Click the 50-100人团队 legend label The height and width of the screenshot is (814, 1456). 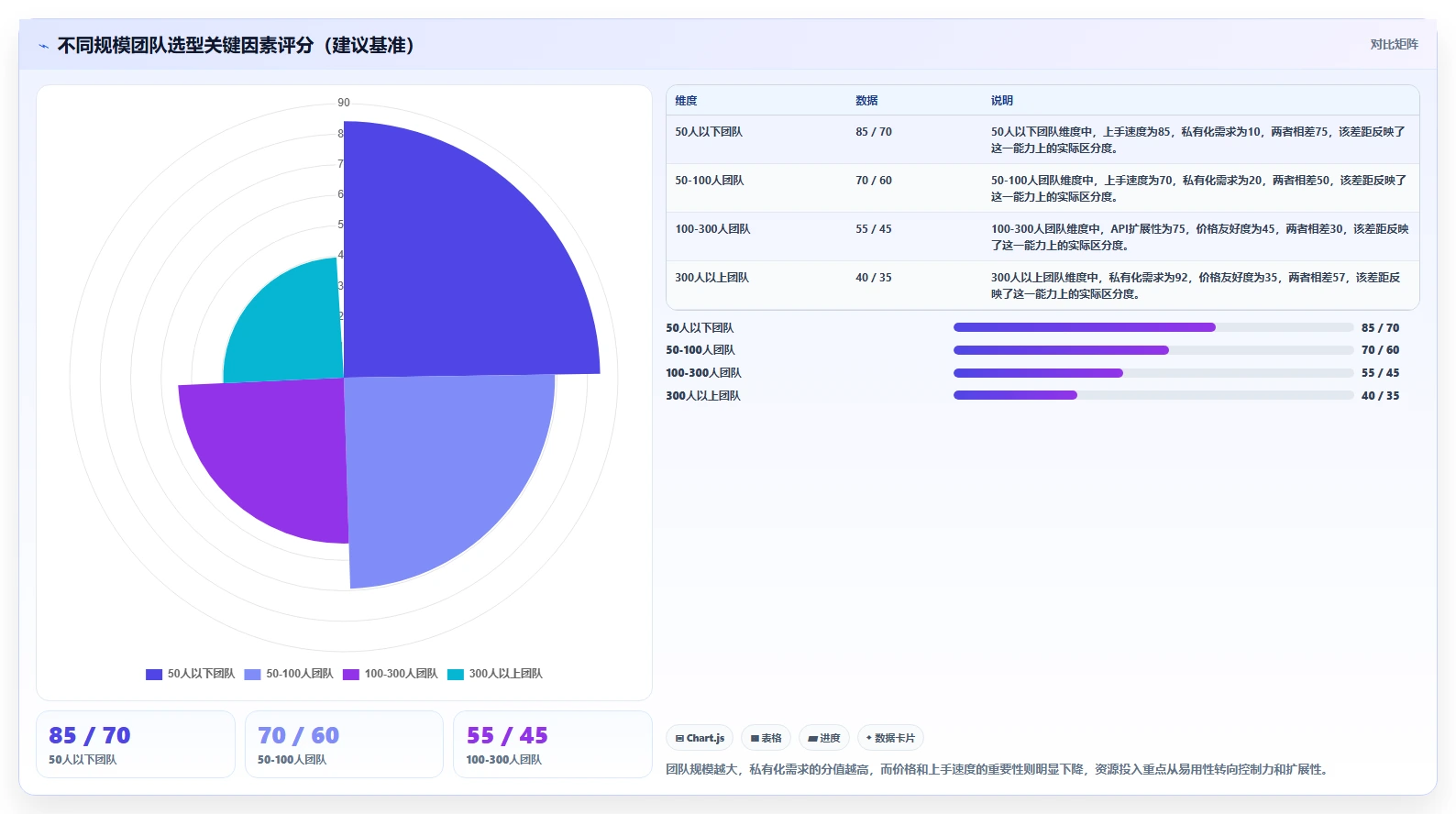[300, 674]
